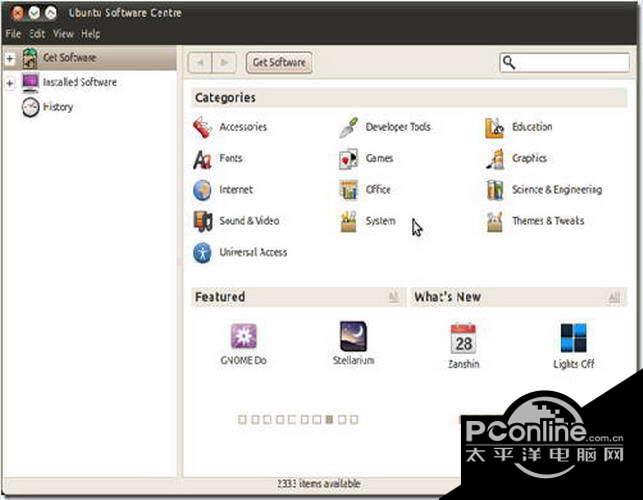This screenshot has width=643, height=500.
Task: Select the last carousel page dot
Action: [x=354, y=420]
